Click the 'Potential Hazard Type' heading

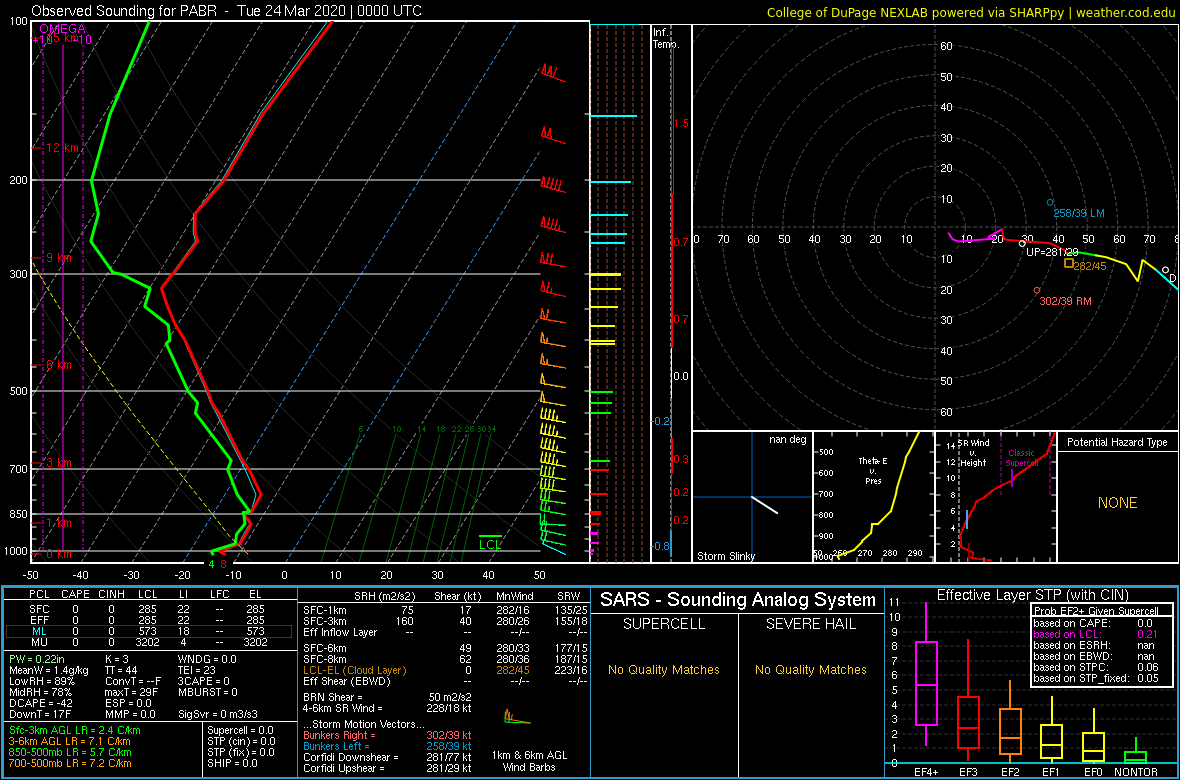coord(1118,442)
